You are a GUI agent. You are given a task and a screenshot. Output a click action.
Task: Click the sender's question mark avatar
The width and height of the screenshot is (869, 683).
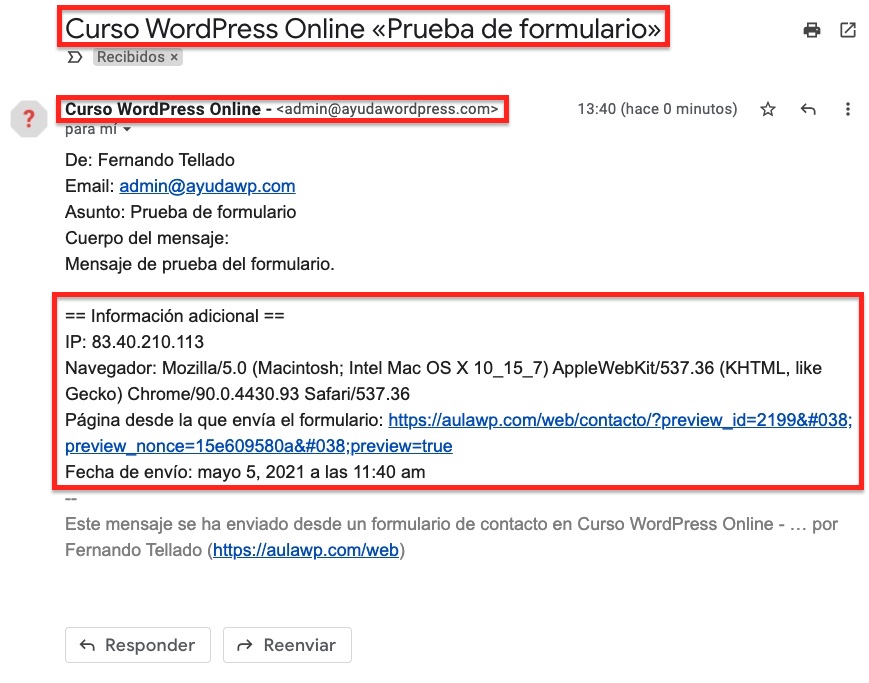[x=29, y=119]
